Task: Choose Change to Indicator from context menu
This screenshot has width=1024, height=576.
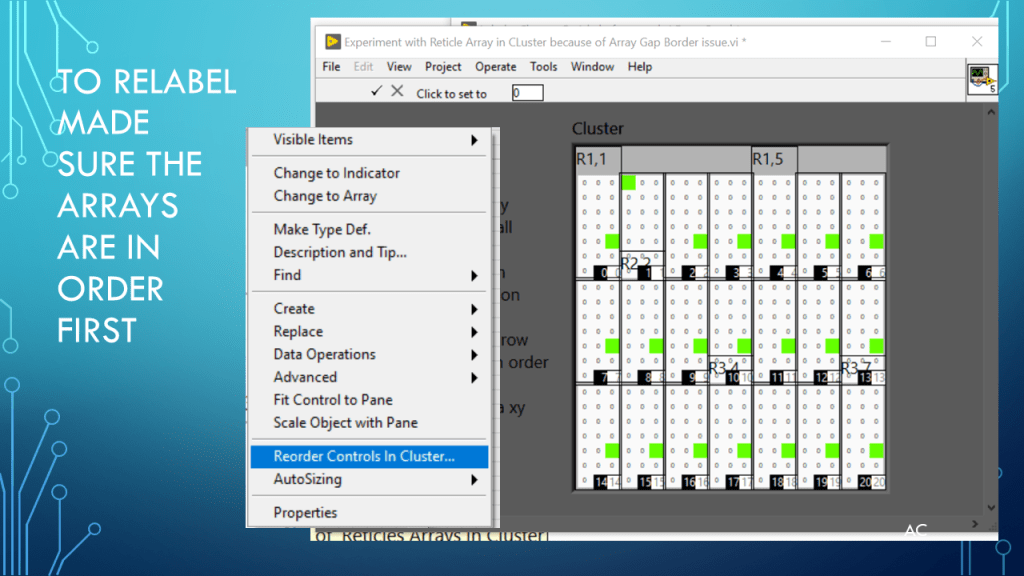Action: coord(337,173)
